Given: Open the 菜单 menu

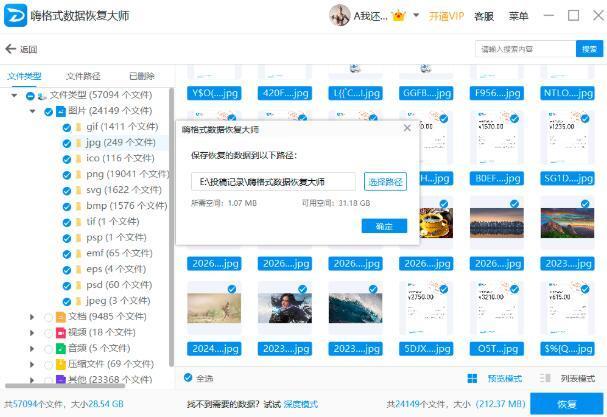Looking at the screenshot, I should pyautogui.click(x=518, y=16).
